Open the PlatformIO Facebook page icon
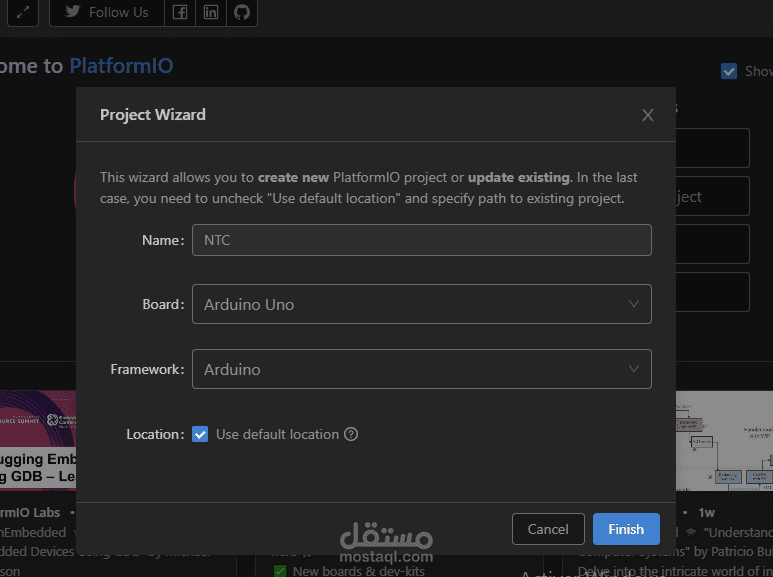This screenshot has height=577, width=773. click(x=179, y=12)
